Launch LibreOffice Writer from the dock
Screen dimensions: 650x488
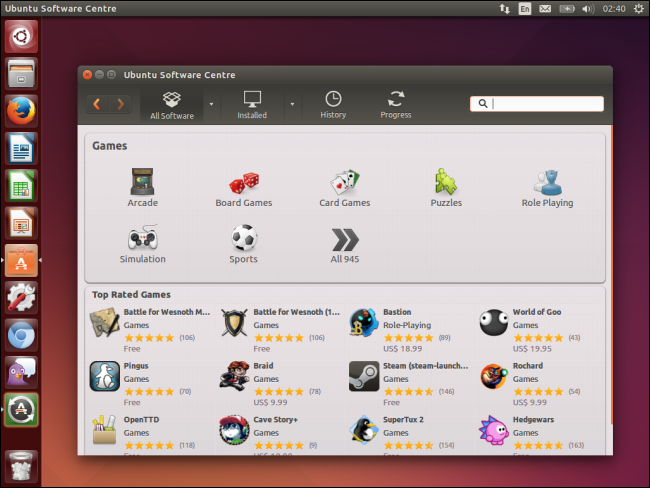[21, 148]
